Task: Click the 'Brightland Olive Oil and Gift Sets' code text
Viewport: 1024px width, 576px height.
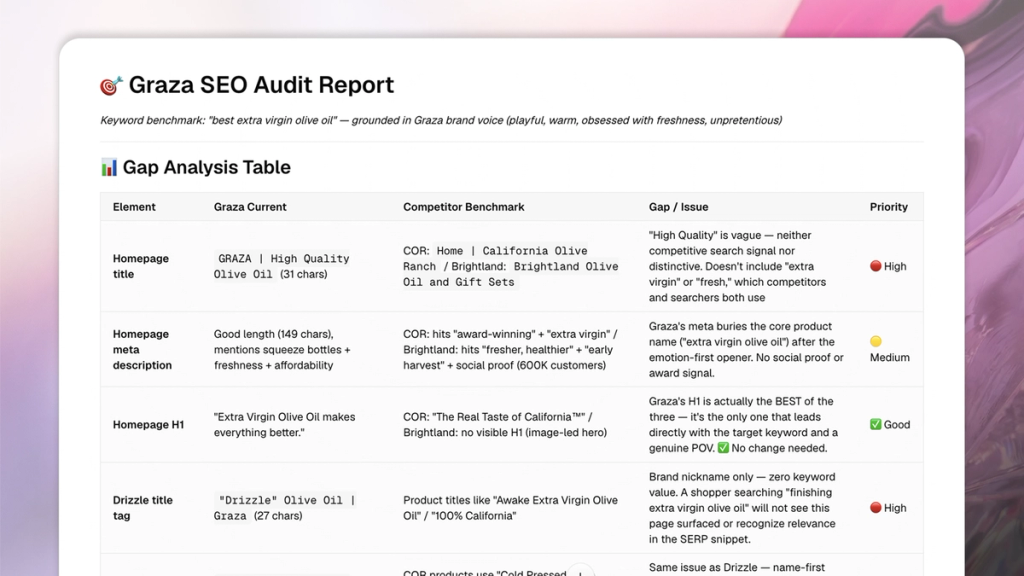Action: click(511, 274)
